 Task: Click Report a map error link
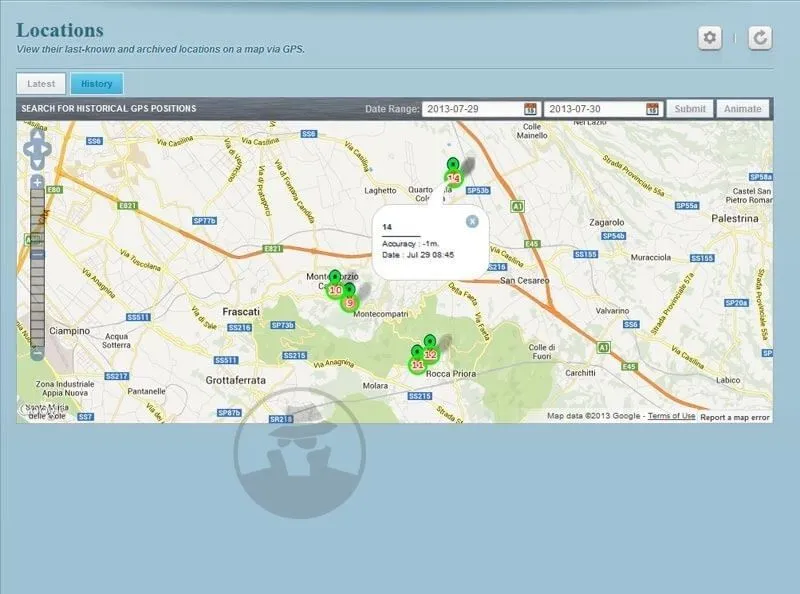(x=735, y=417)
